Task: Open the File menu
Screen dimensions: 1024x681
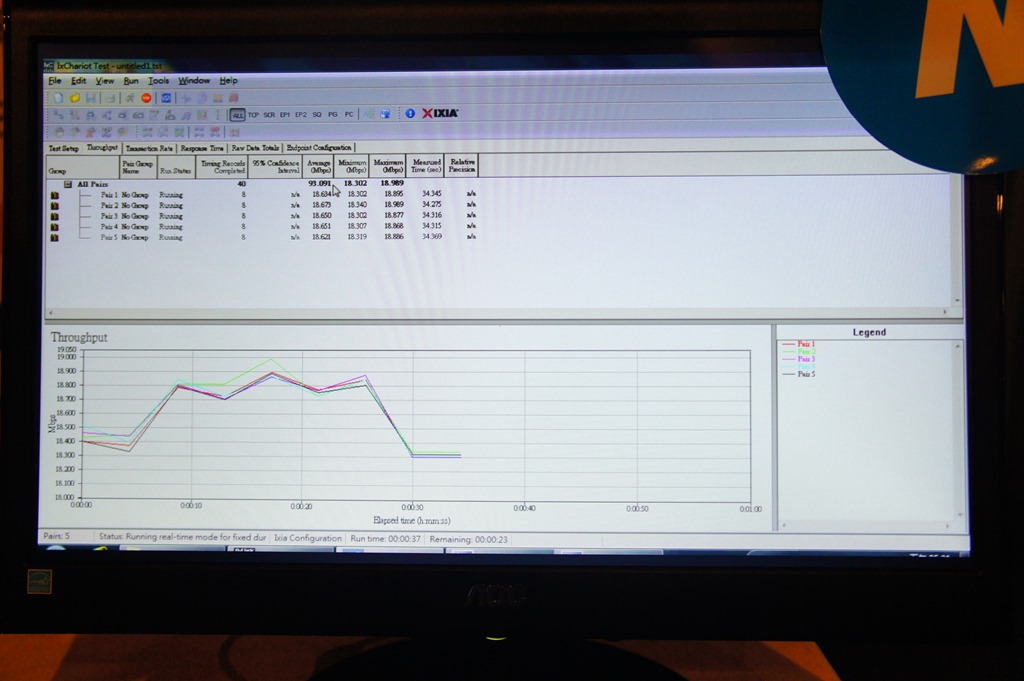Action: (x=55, y=81)
